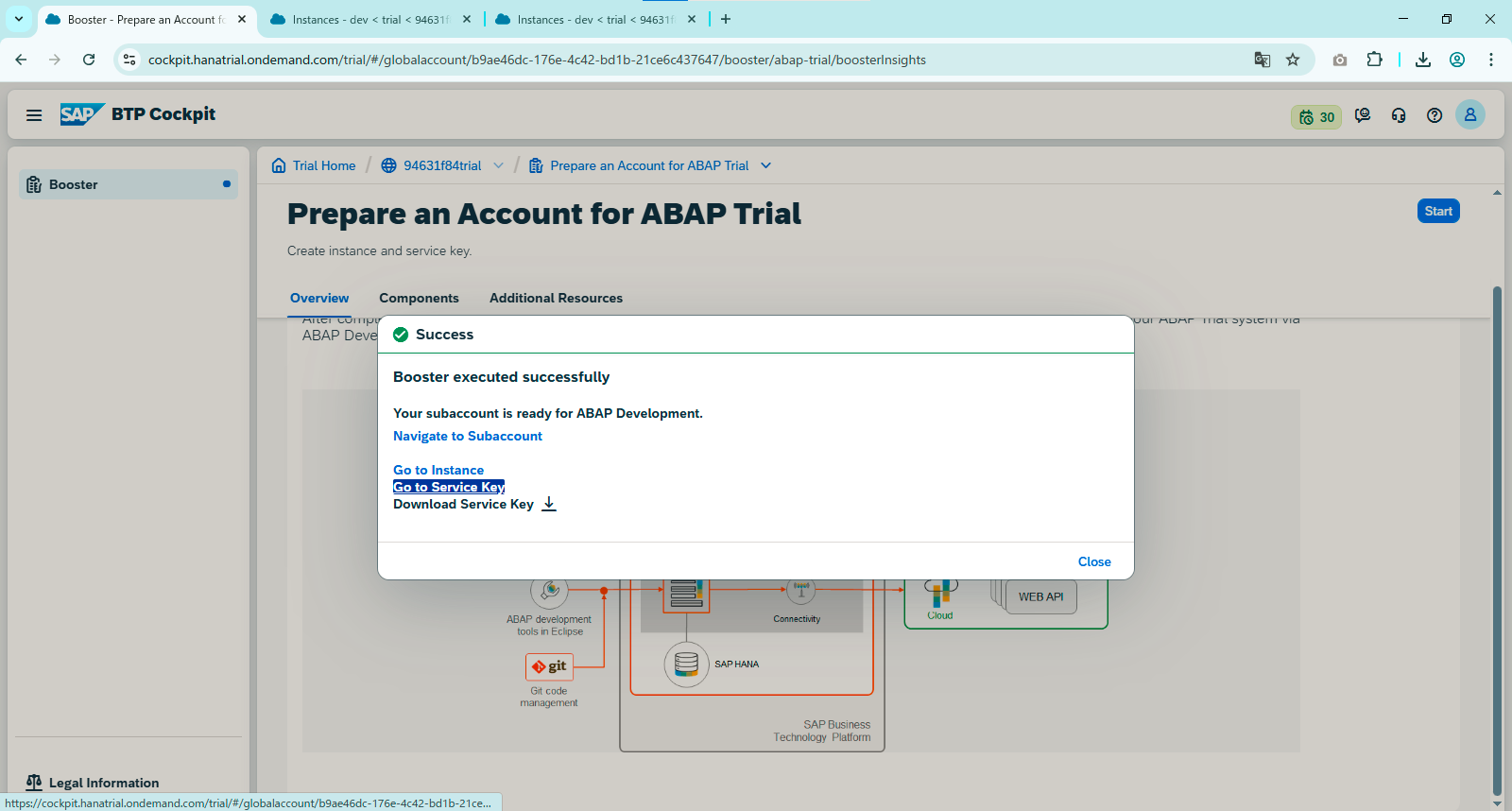
Task: Bookmark this page with the star icon
Action: (1293, 60)
